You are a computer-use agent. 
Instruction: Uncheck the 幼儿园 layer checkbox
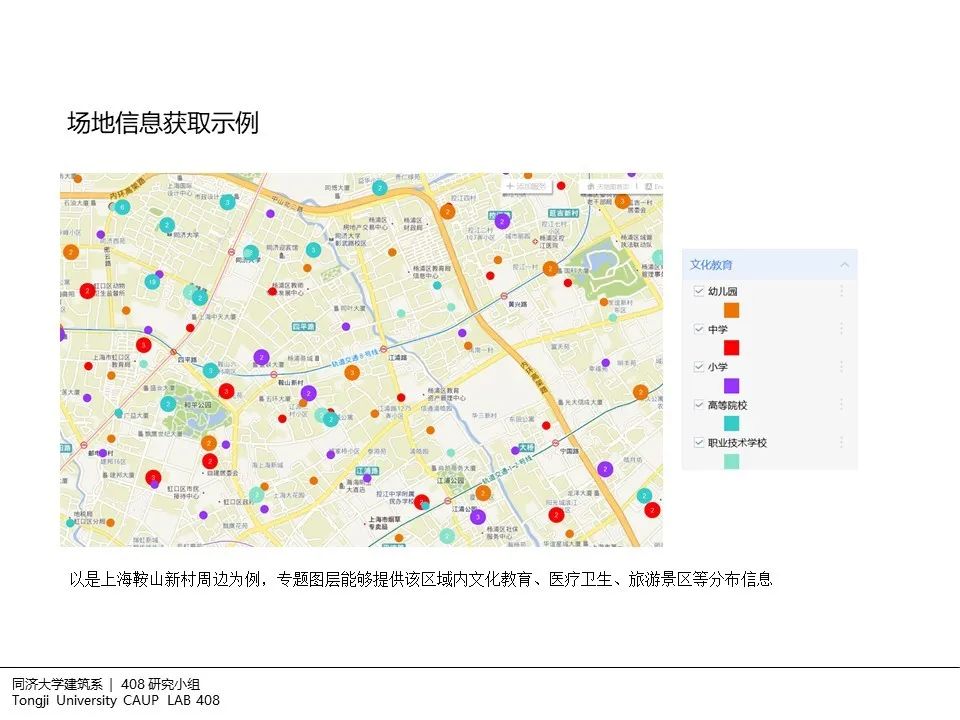tap(699, 291)
